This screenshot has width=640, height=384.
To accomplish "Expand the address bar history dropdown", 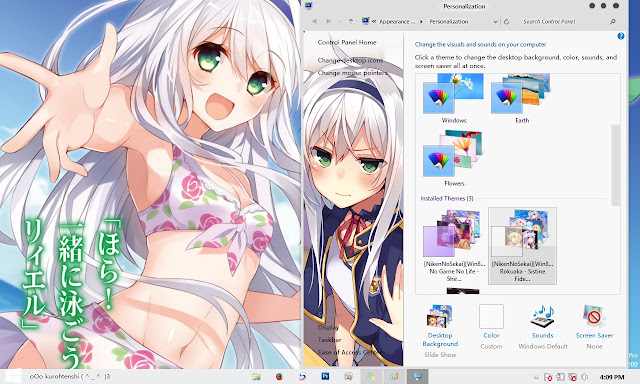I will pyautogui.click(x=495, y=22).
